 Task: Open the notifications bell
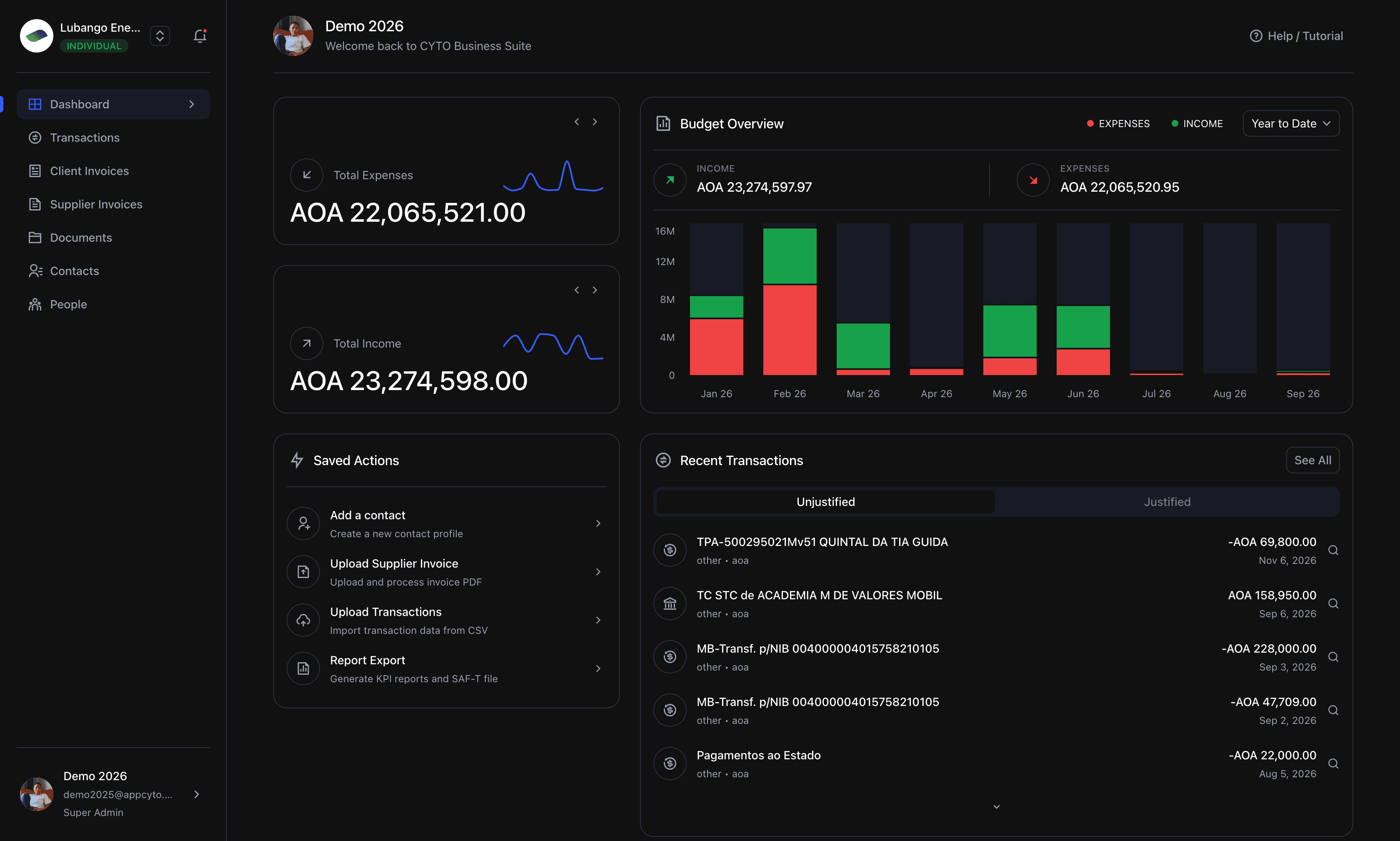tap(200, 36)
